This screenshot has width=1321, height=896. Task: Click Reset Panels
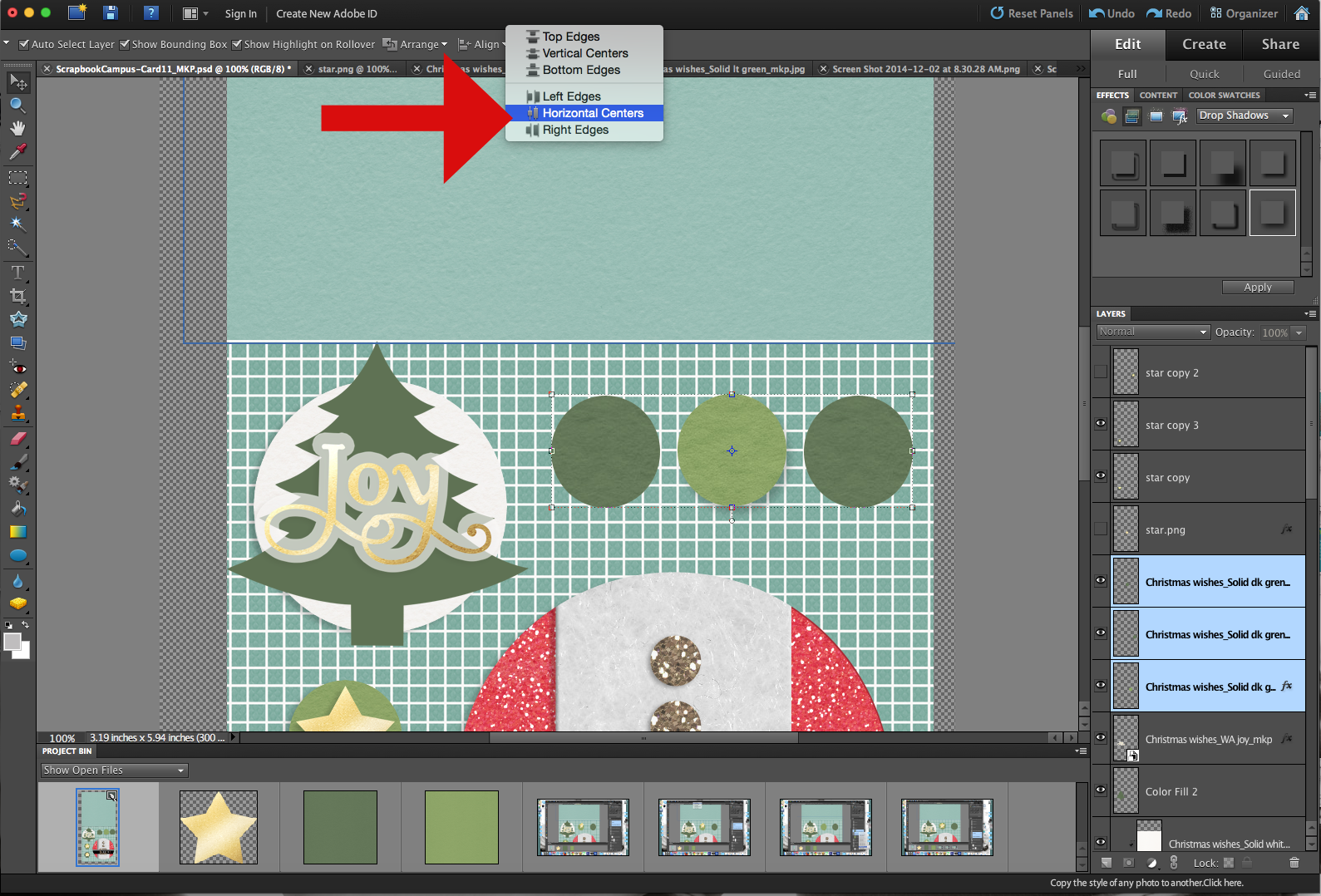[x=1032, y=13]
